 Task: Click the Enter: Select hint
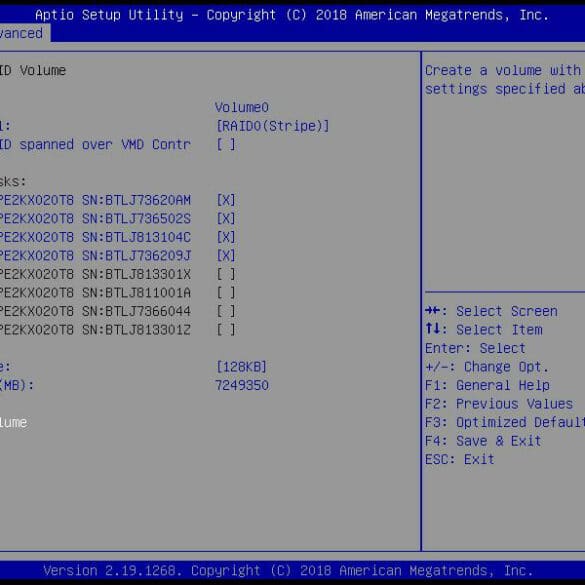[475, 348]
